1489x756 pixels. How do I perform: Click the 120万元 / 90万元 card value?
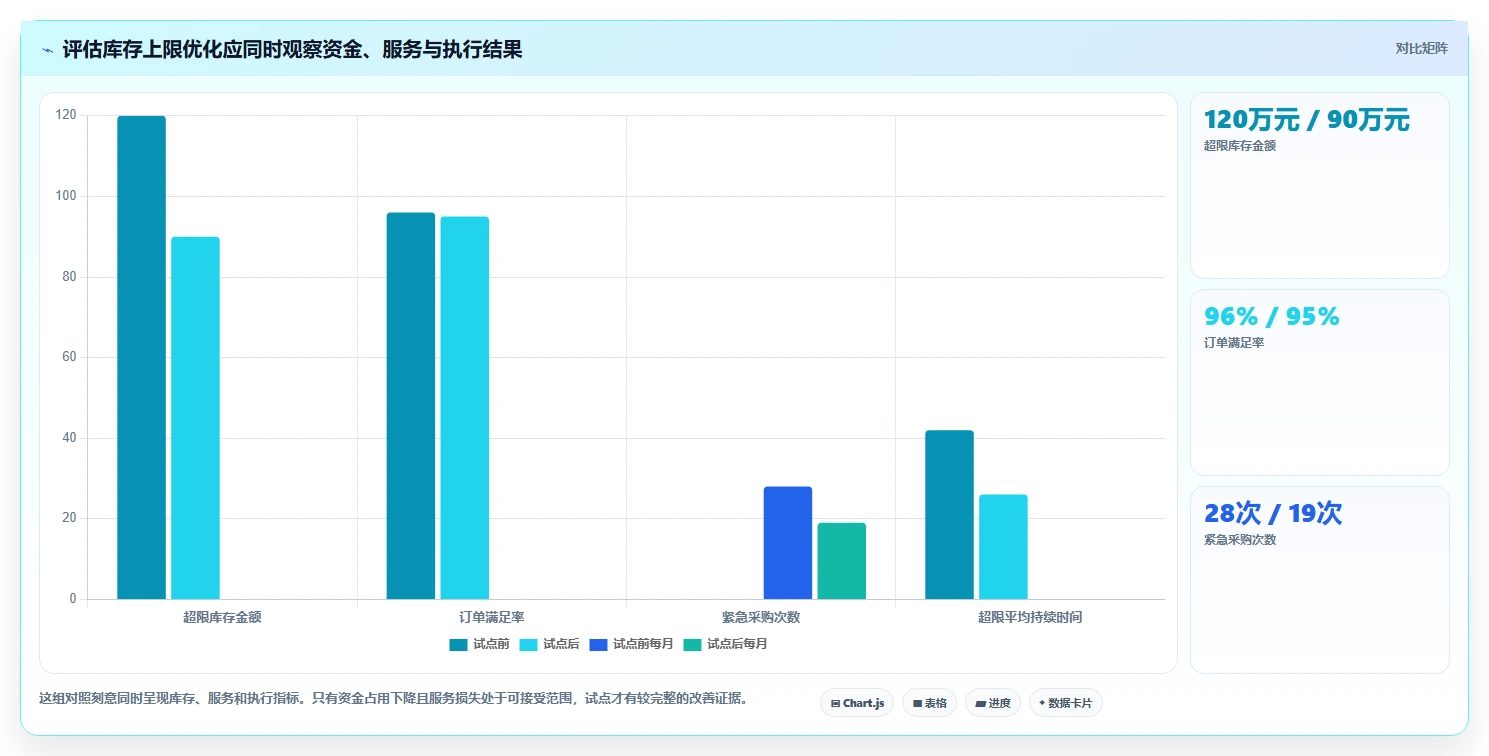tap(1307, 120)
